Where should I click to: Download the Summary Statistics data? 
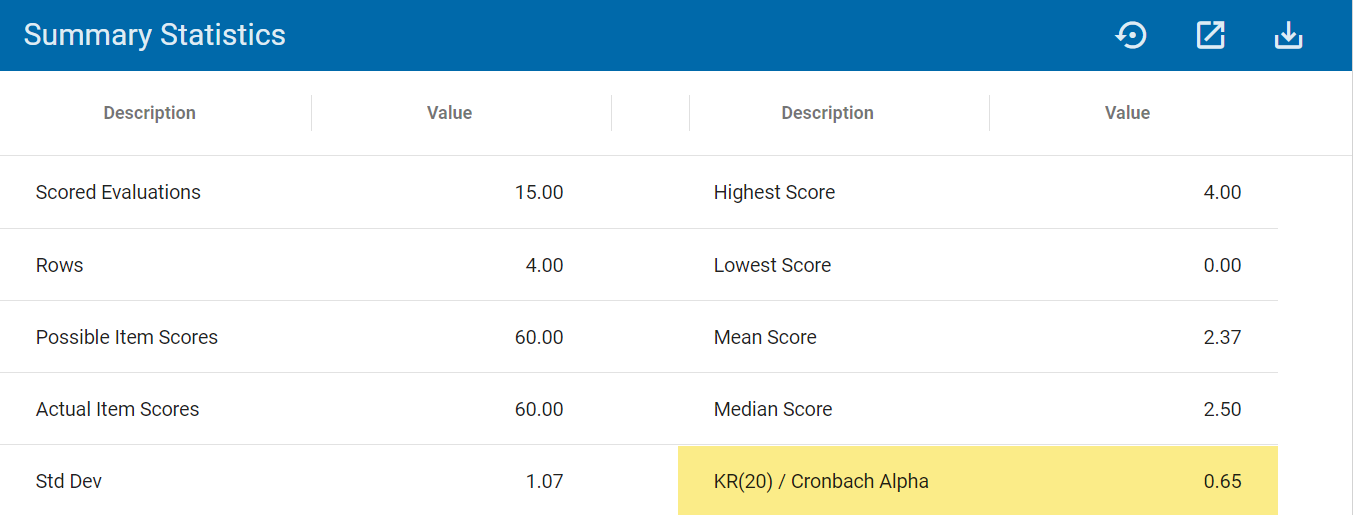[1288, 36]
